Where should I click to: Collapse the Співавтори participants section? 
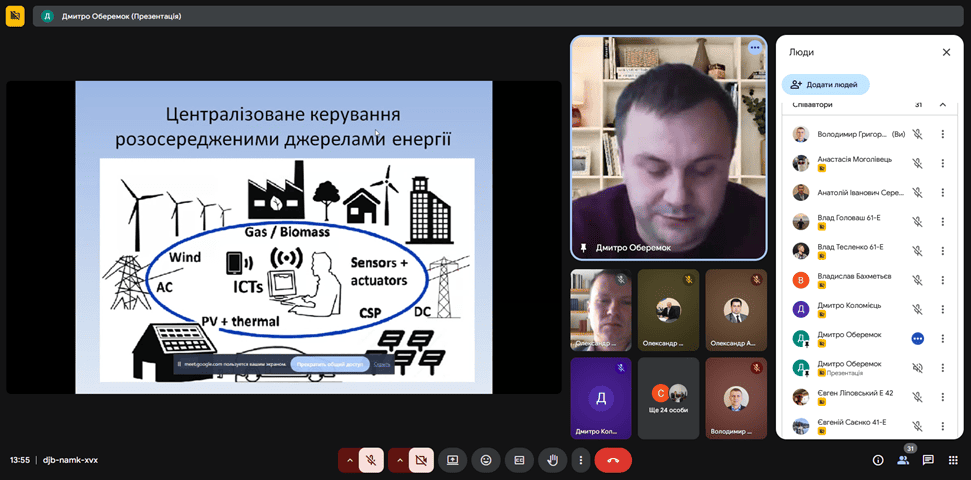(x=942, y=104)
